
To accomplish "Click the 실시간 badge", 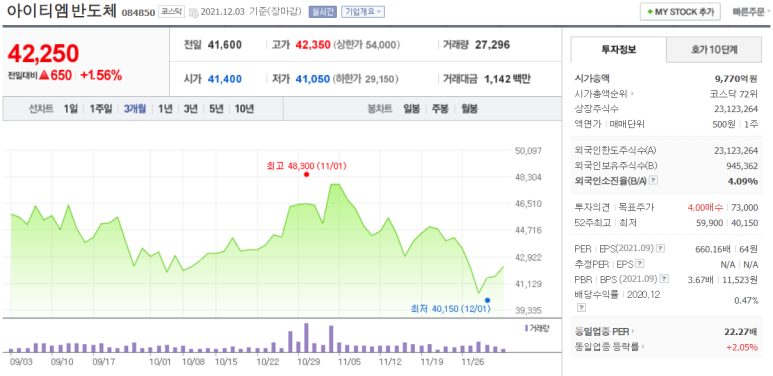I will click(322, 12).
